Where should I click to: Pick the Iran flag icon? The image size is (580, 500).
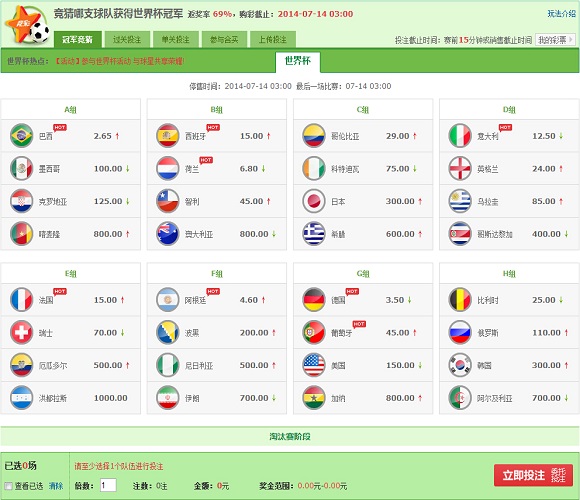tap(168, 398)
